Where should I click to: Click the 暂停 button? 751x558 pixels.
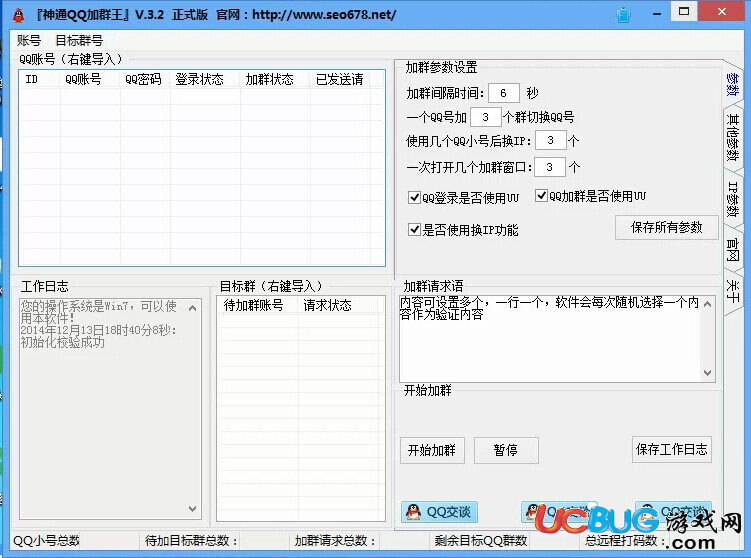[506, 450]
